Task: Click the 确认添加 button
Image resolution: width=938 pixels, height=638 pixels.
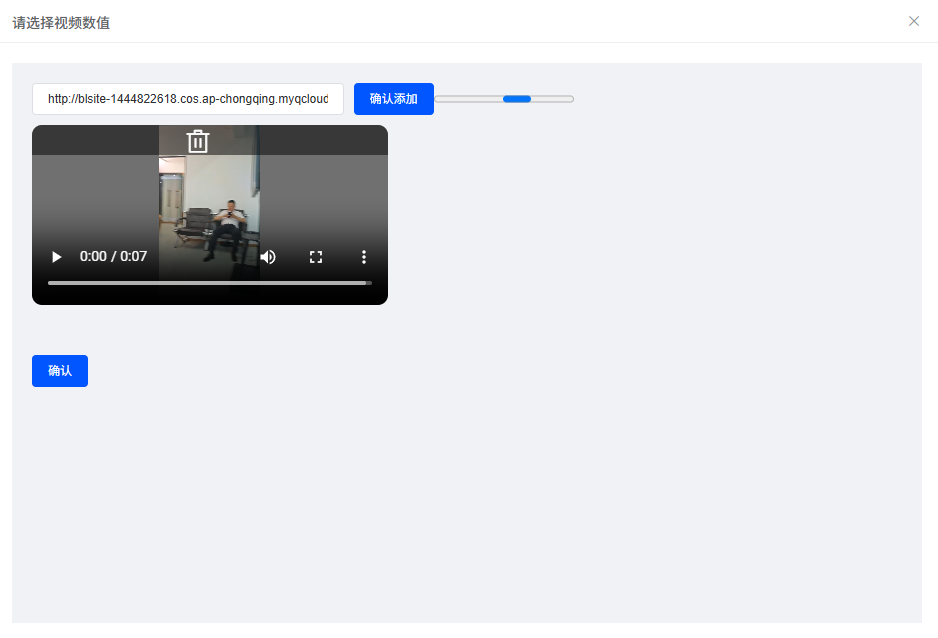Action: [394, 99]
